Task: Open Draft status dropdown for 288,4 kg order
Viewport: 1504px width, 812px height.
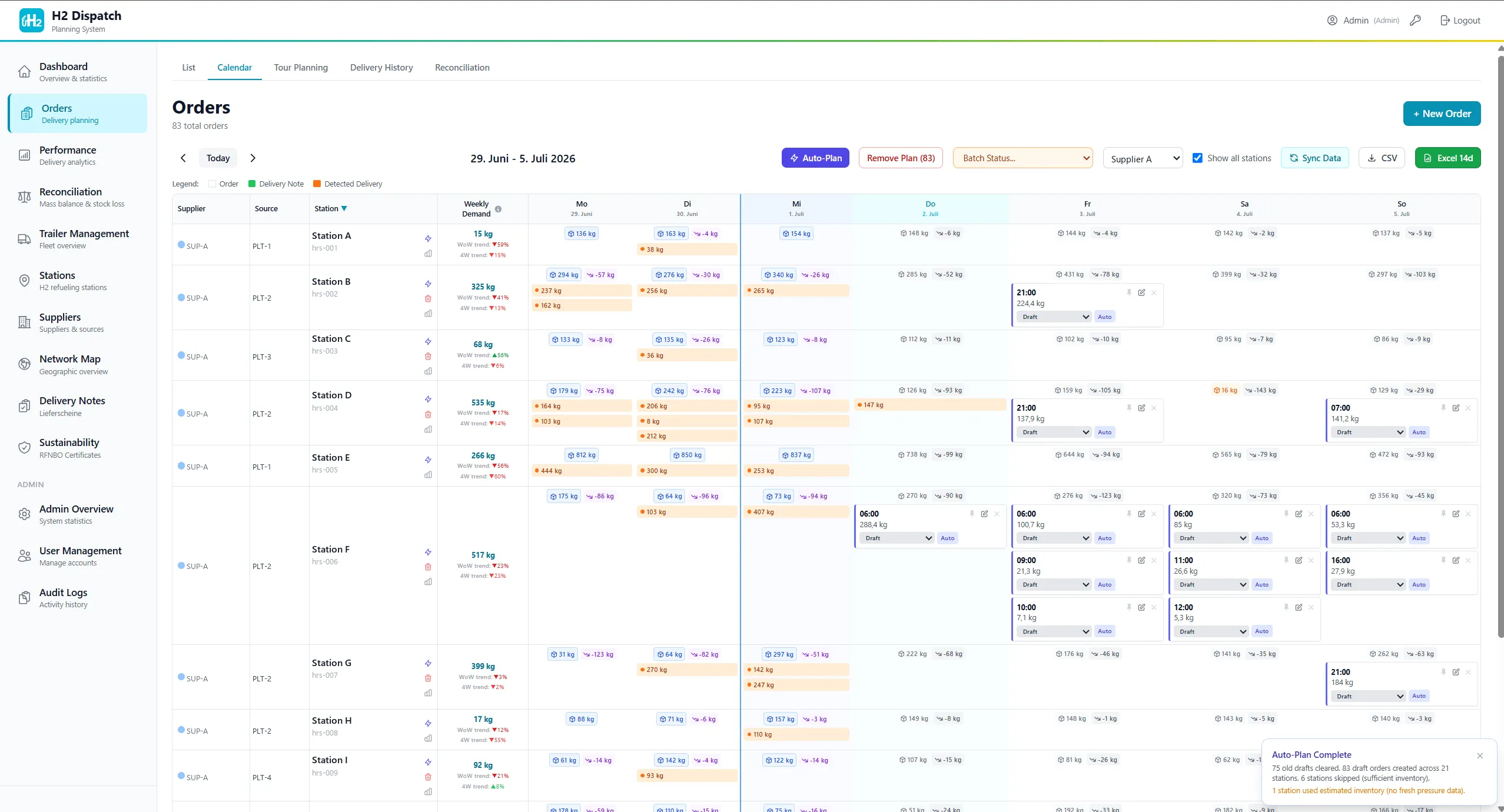Action: pos(897,538)
